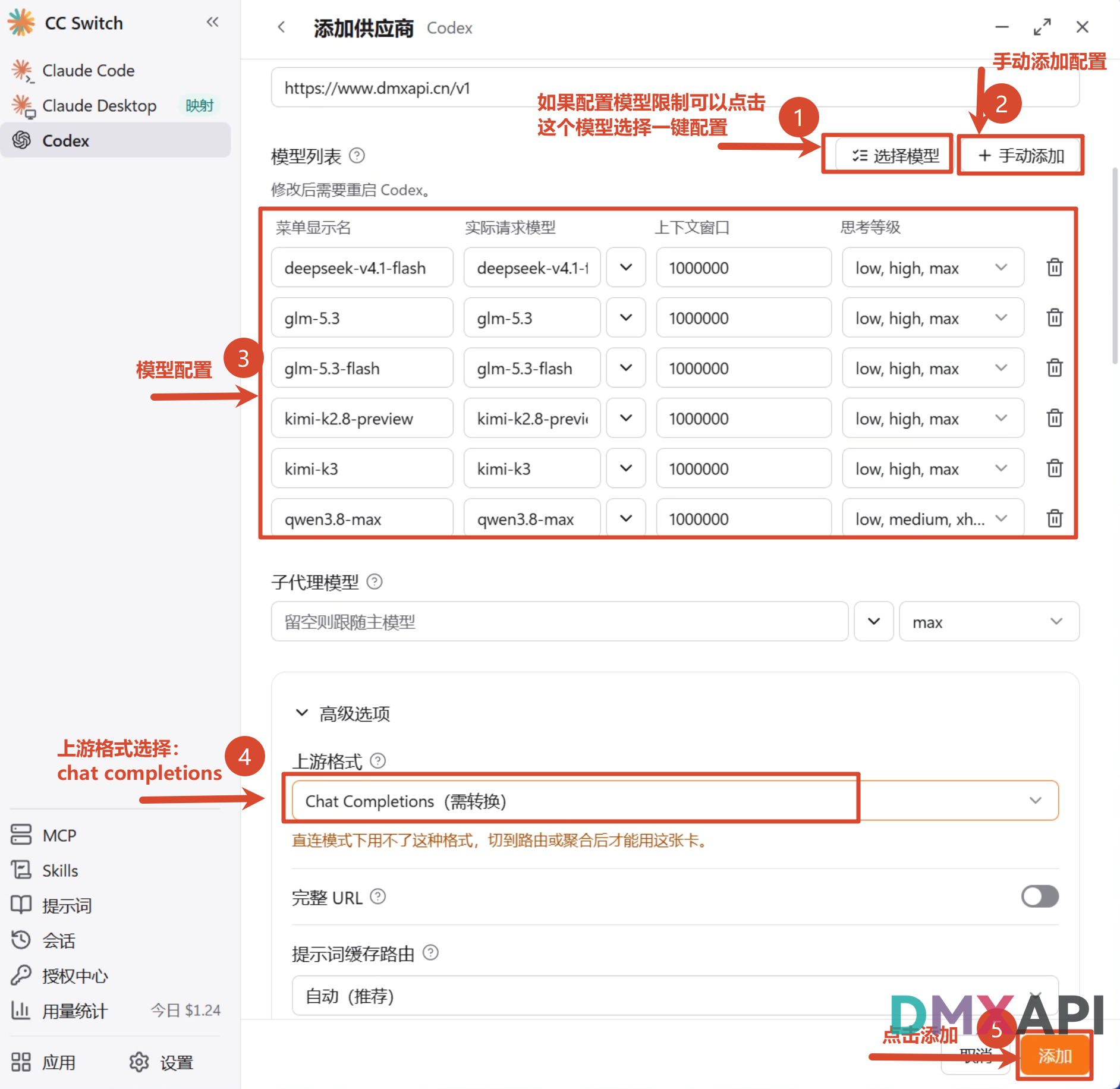The height and width of the screenshot is (1089, 1120).
Task: Collapse the 高级选项 section
Action: (x=343, y=713)
